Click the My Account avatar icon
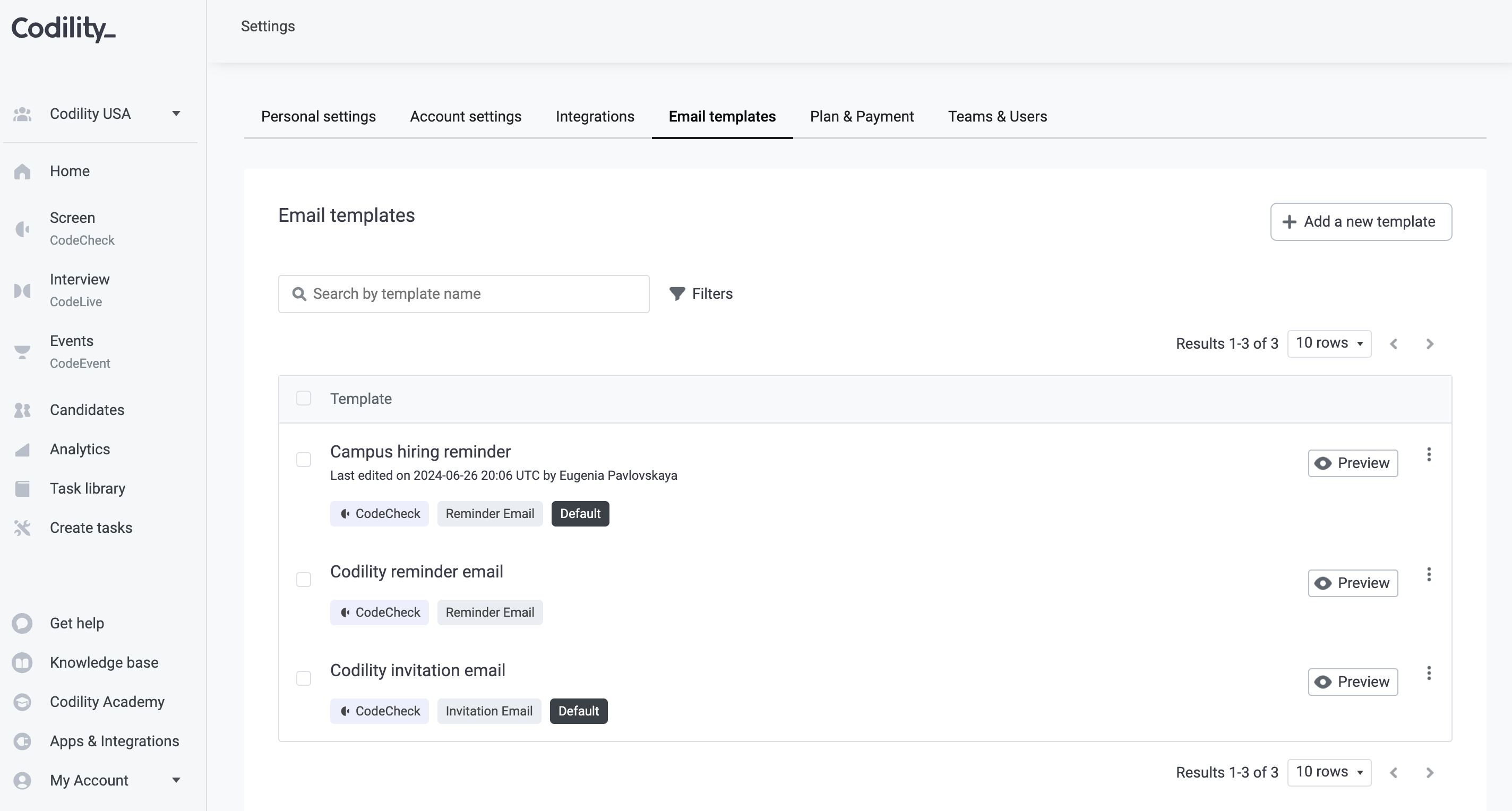 pyautogui.click(x=22, y=781)
